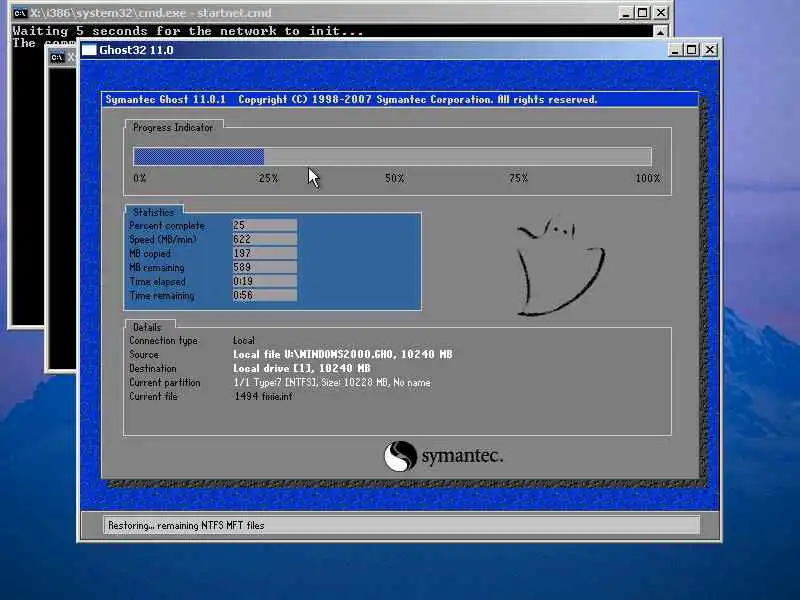Click the Destination local drive text

coord(302,368)
